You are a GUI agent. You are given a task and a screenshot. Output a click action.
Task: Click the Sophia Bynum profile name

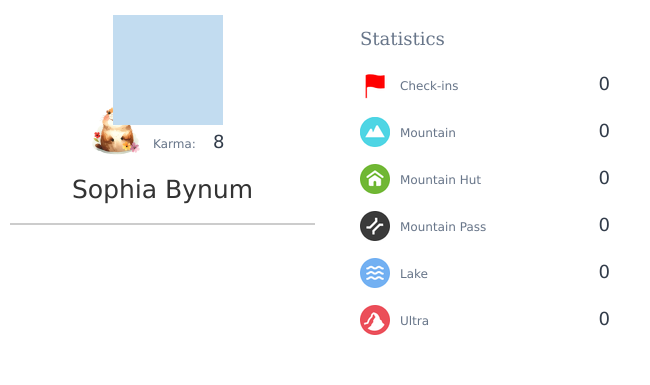pos(162,190)
